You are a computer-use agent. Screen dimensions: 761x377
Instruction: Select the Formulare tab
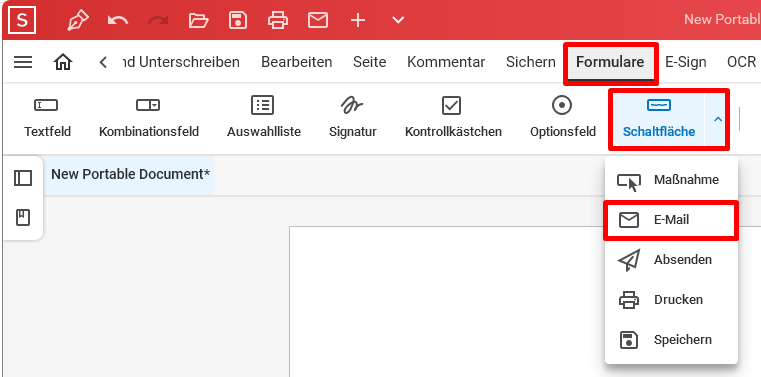610,62
